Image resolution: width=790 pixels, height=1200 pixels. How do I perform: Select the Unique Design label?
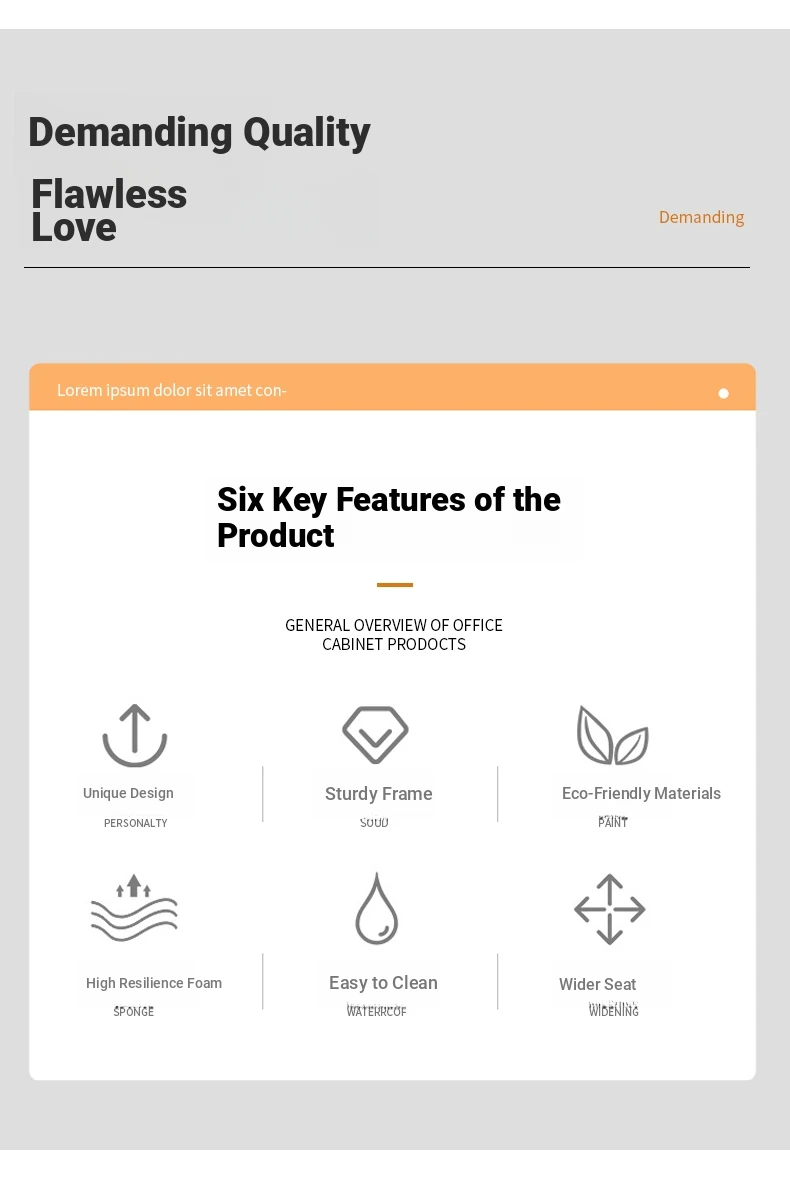coord(128,793)
